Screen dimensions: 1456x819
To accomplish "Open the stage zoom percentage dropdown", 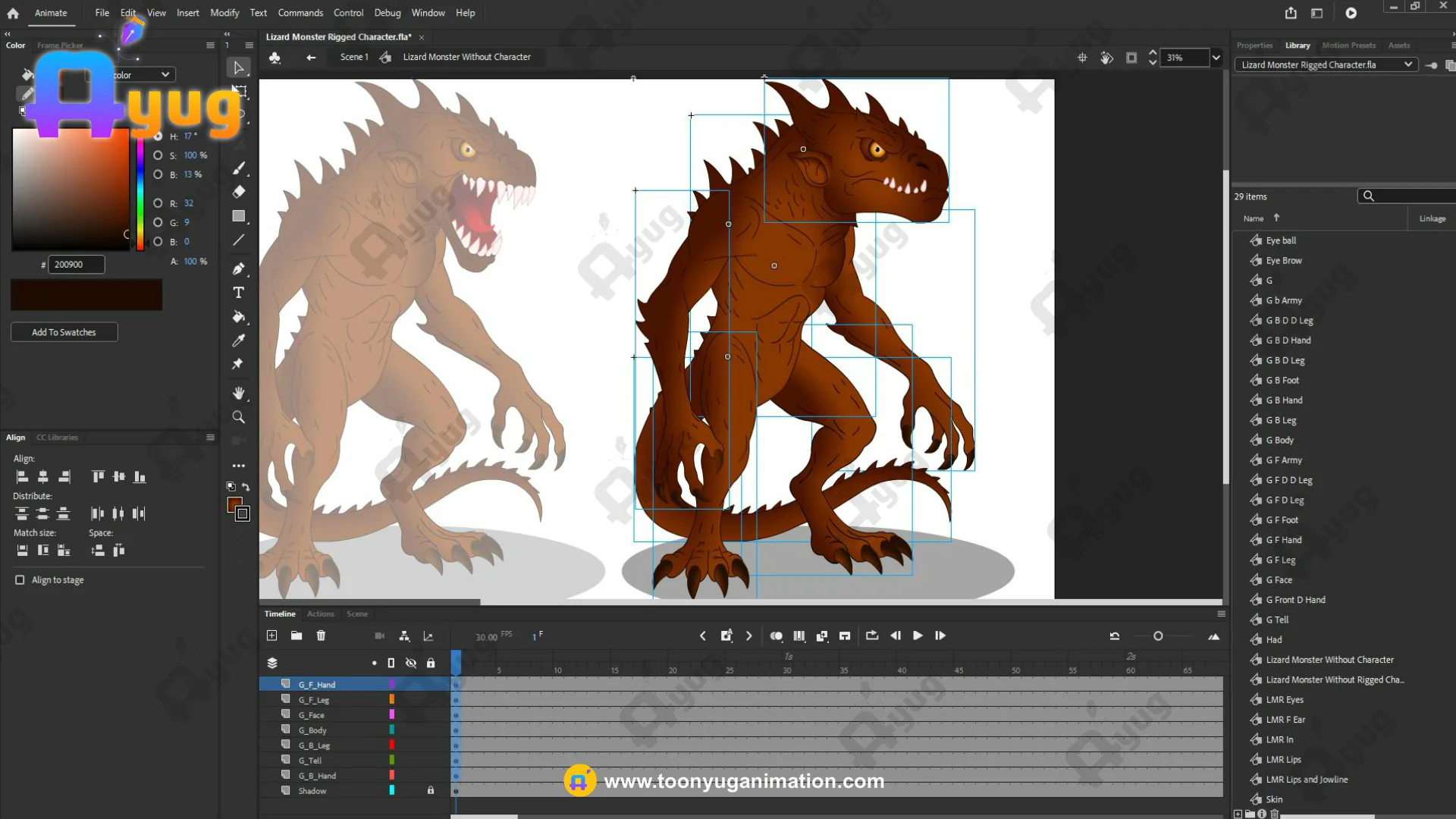I will (x=1216, y=58).
